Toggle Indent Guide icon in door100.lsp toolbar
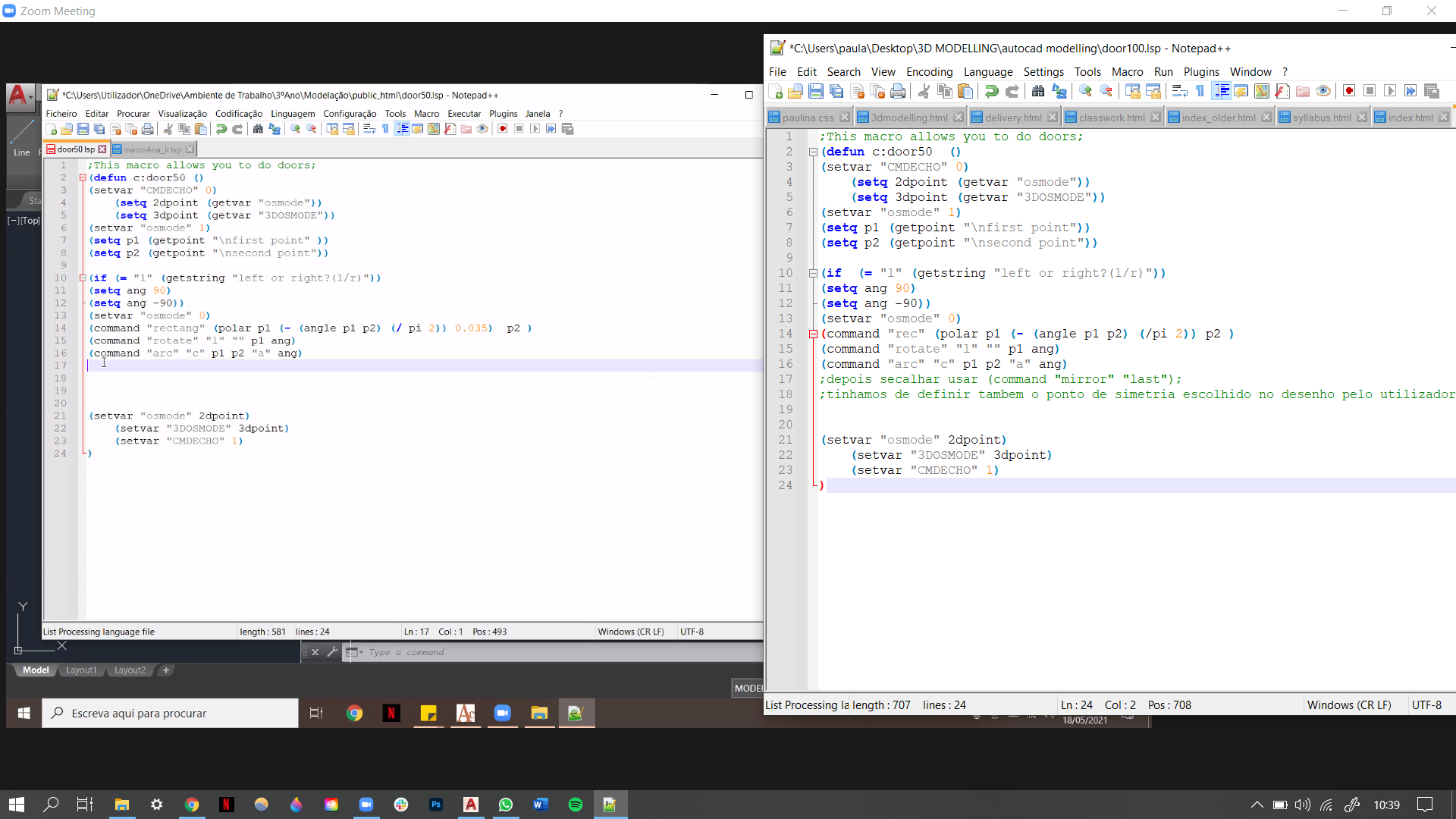This screenshot has height=819, width=1456. (1221, 92)
